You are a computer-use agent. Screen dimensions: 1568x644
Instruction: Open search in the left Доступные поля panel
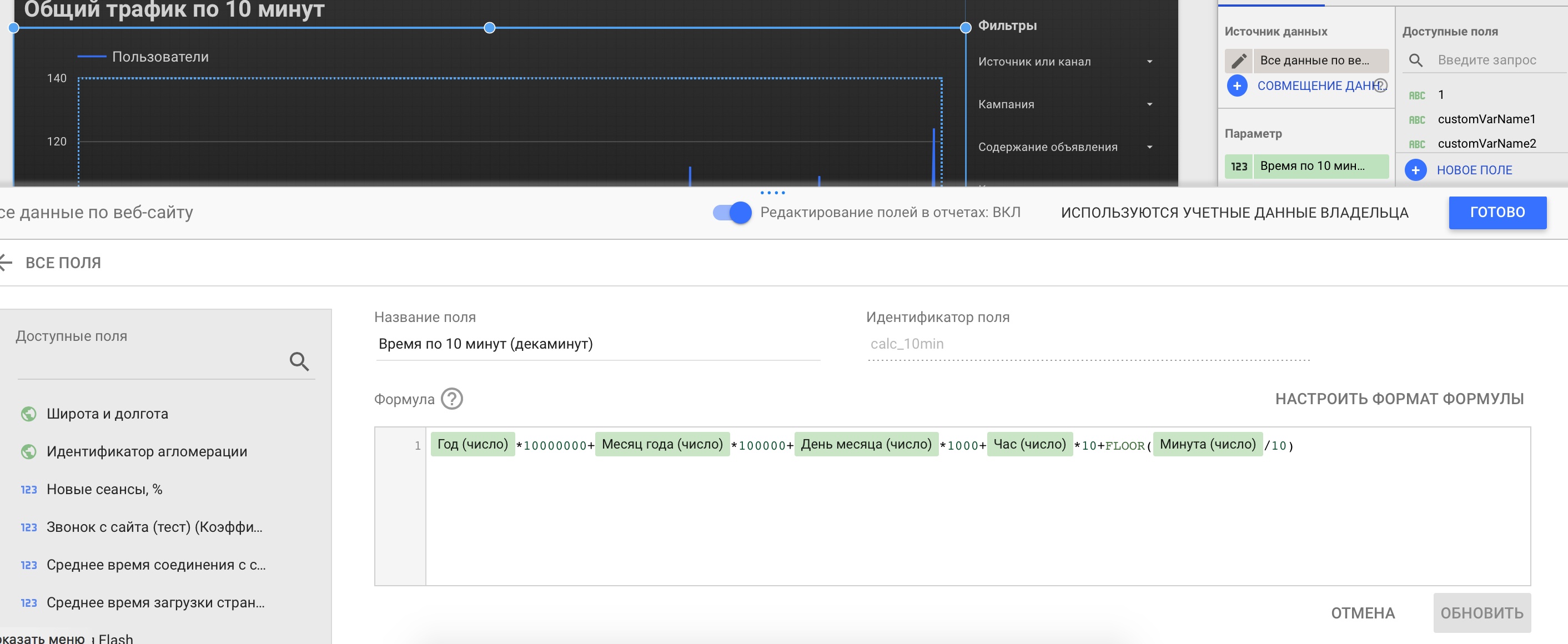[299, 361]
